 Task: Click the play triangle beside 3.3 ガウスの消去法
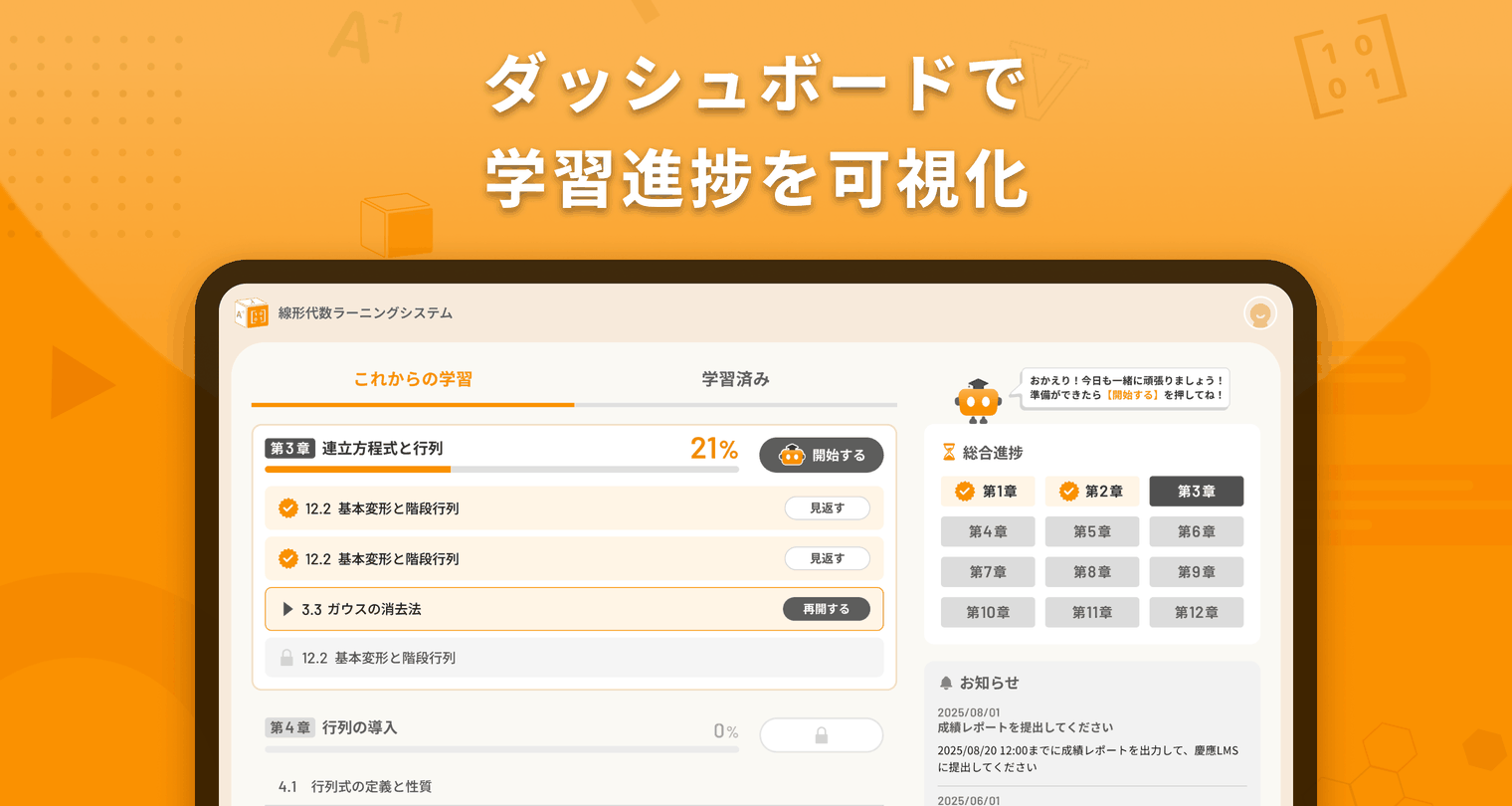287,609
